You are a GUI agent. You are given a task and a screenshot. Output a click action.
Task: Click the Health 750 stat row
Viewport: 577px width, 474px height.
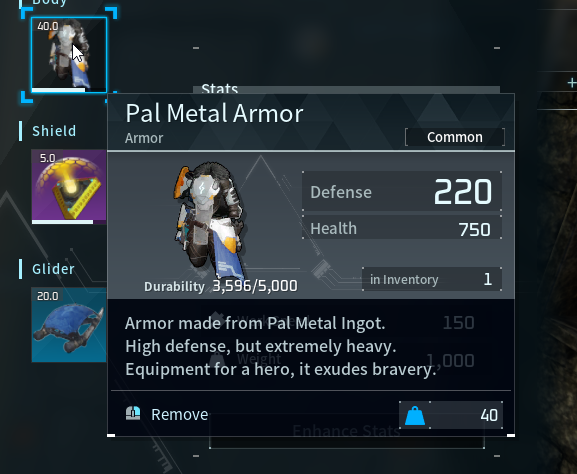coord(402,229)
